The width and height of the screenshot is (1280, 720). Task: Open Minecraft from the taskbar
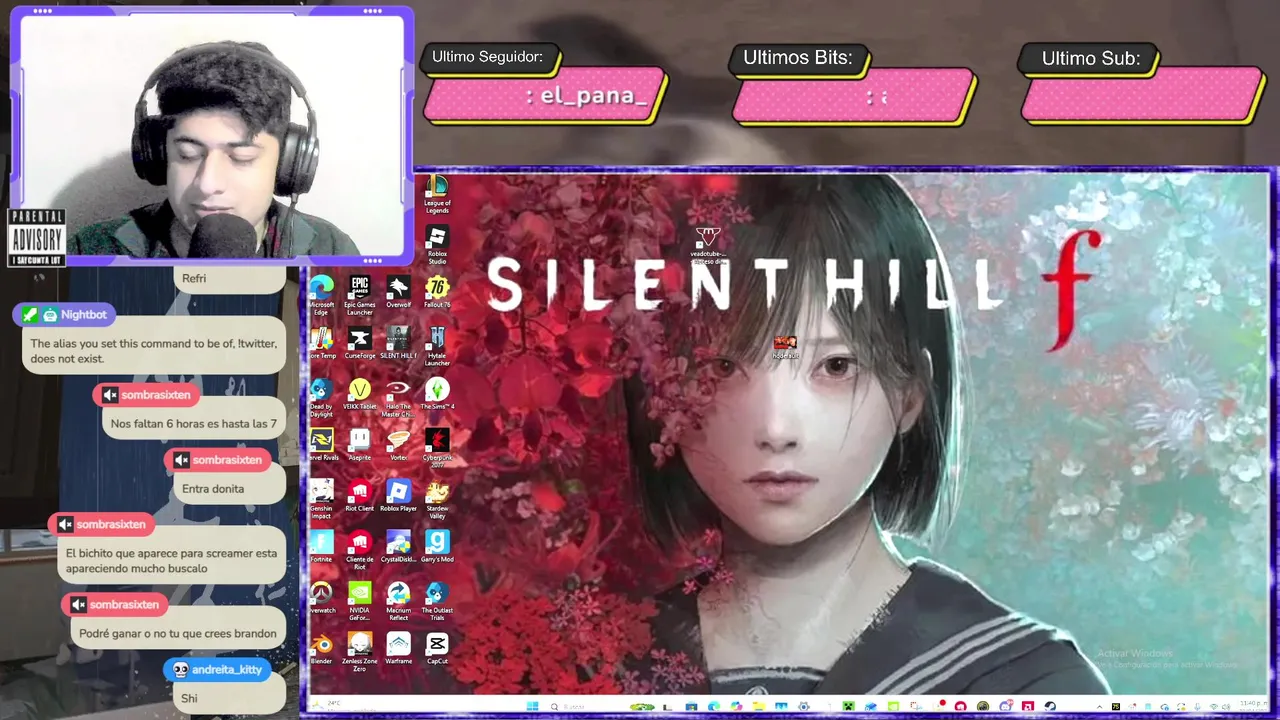847,707
